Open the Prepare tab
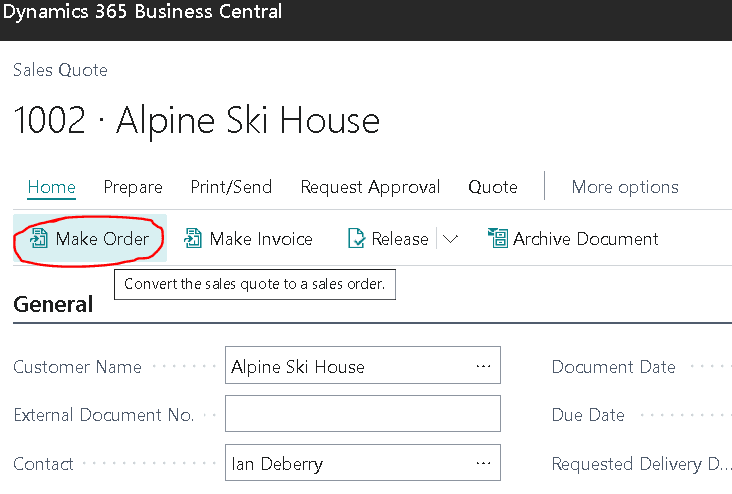This screenshot has width=732, height=494. point(133,187)
